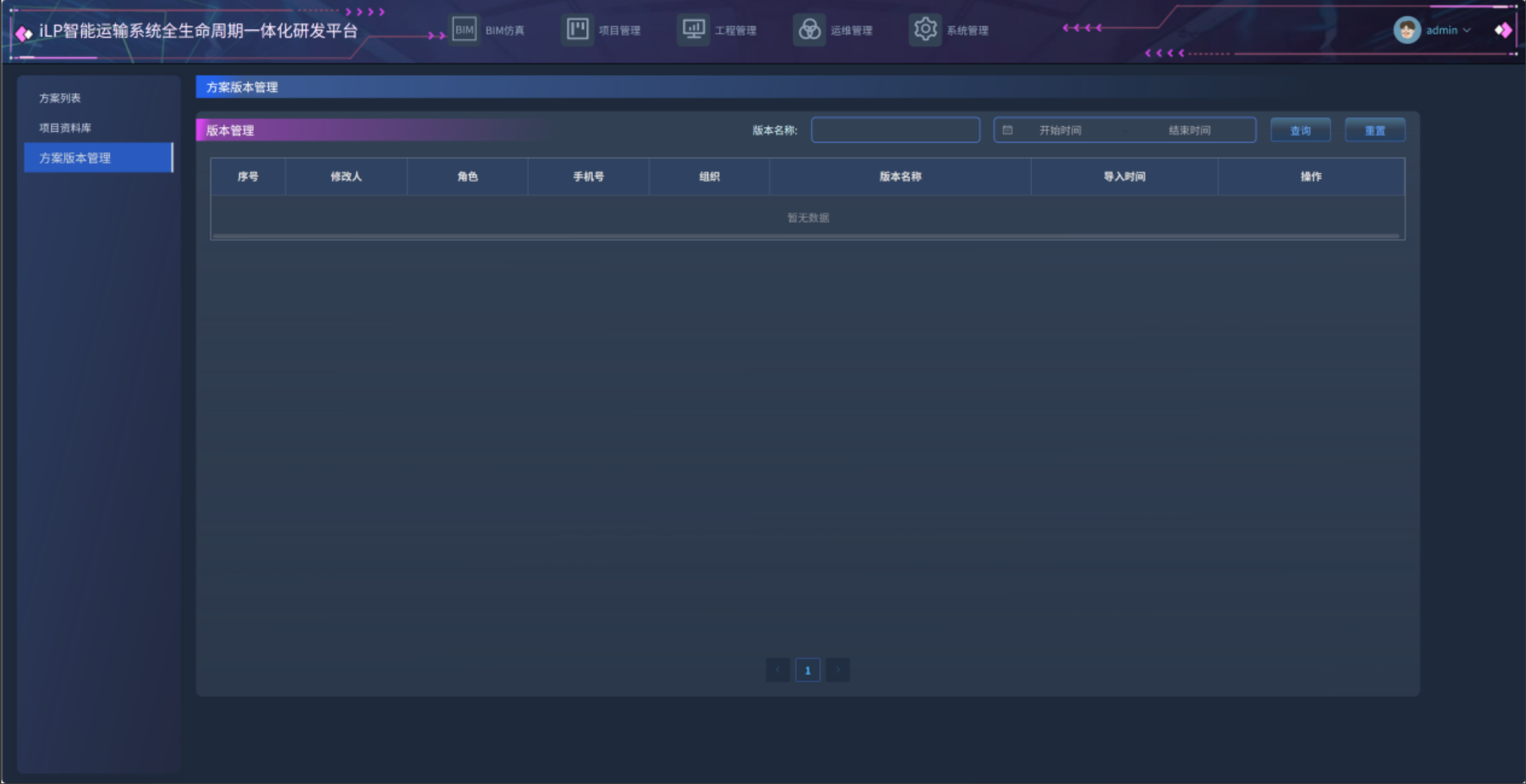This screenshot has height=784, width=1526.
Task: Go to next page arrow
Action: (x=838, y=670)
